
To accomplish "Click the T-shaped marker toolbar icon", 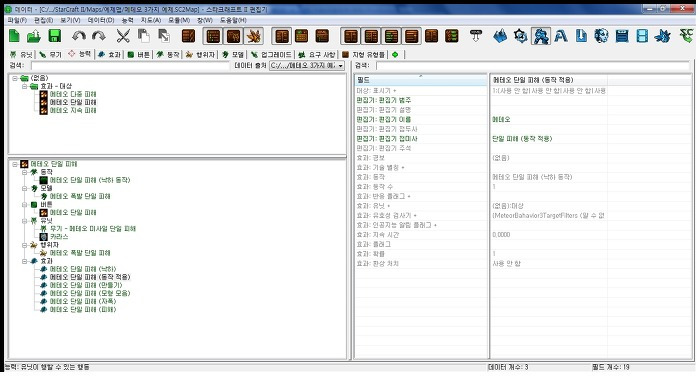I will (x=476, y=36).
